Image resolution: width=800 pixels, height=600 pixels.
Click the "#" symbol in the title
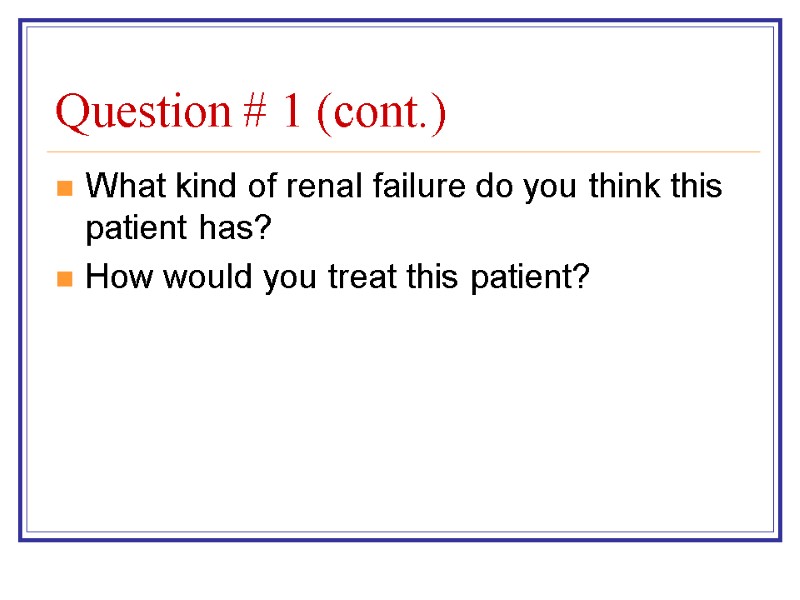[x=254, y=113]
